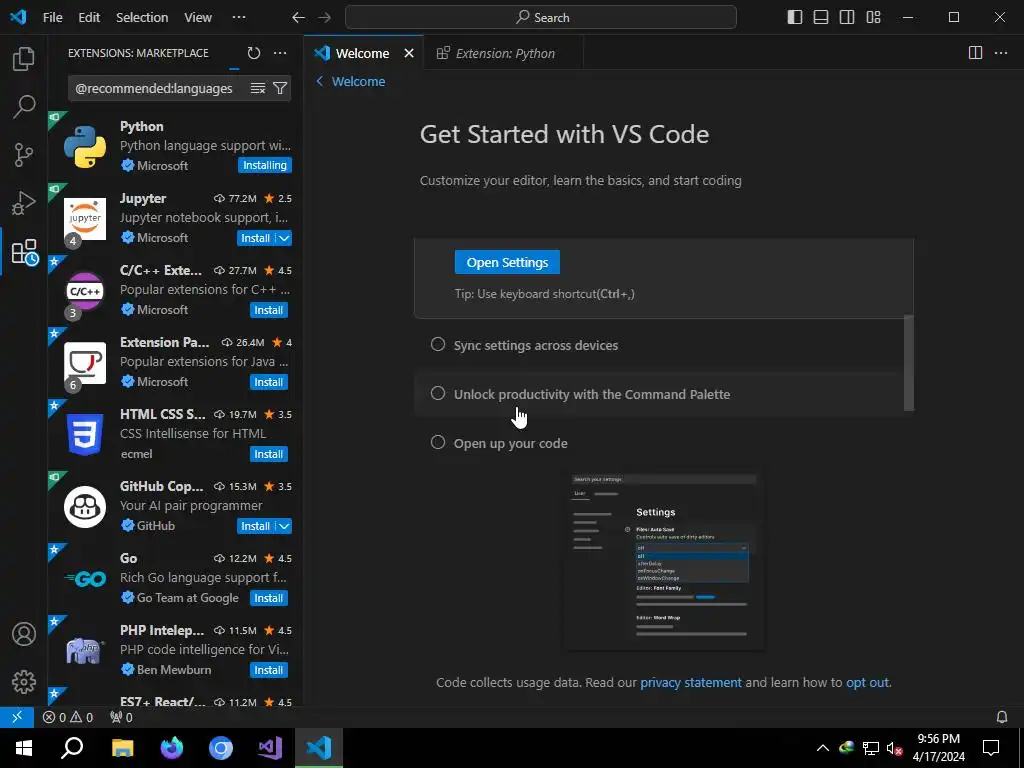
Task: Show errors and warnings in status bar
Action: coord(68,717)
